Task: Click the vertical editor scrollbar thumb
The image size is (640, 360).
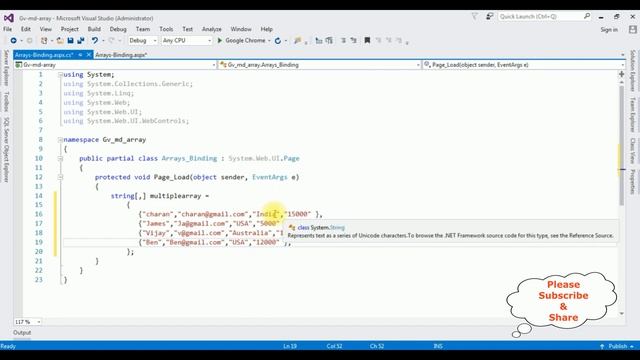Action: (622, 145)
